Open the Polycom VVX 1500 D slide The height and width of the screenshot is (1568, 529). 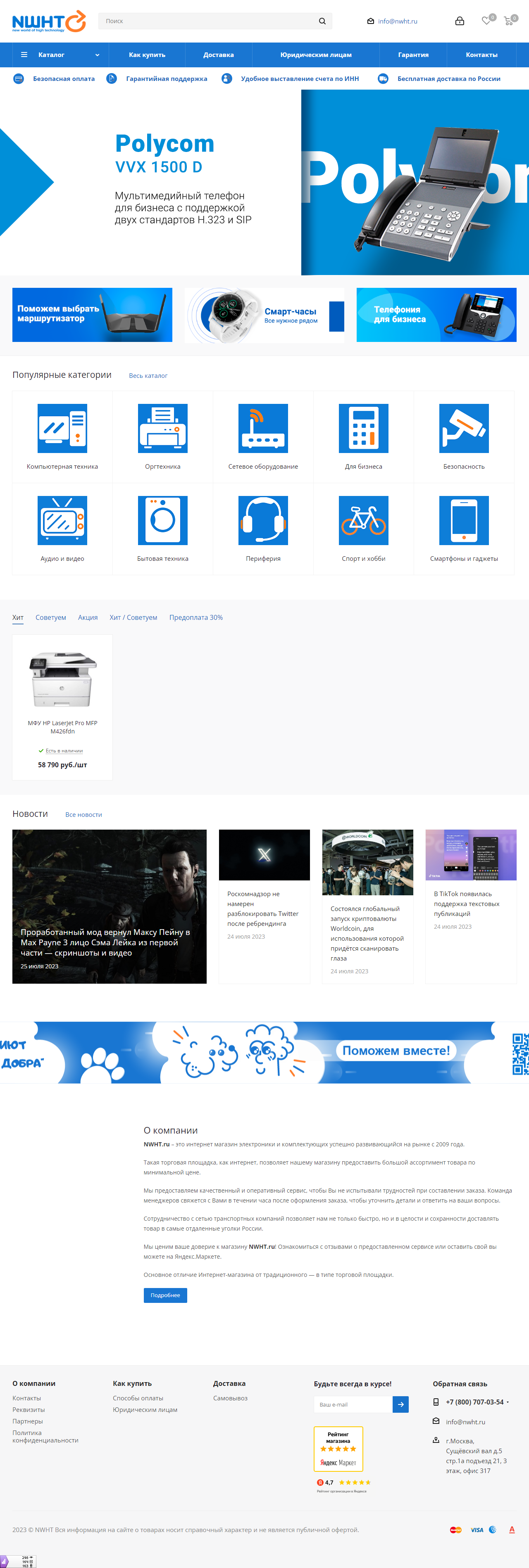click(264, 183)
